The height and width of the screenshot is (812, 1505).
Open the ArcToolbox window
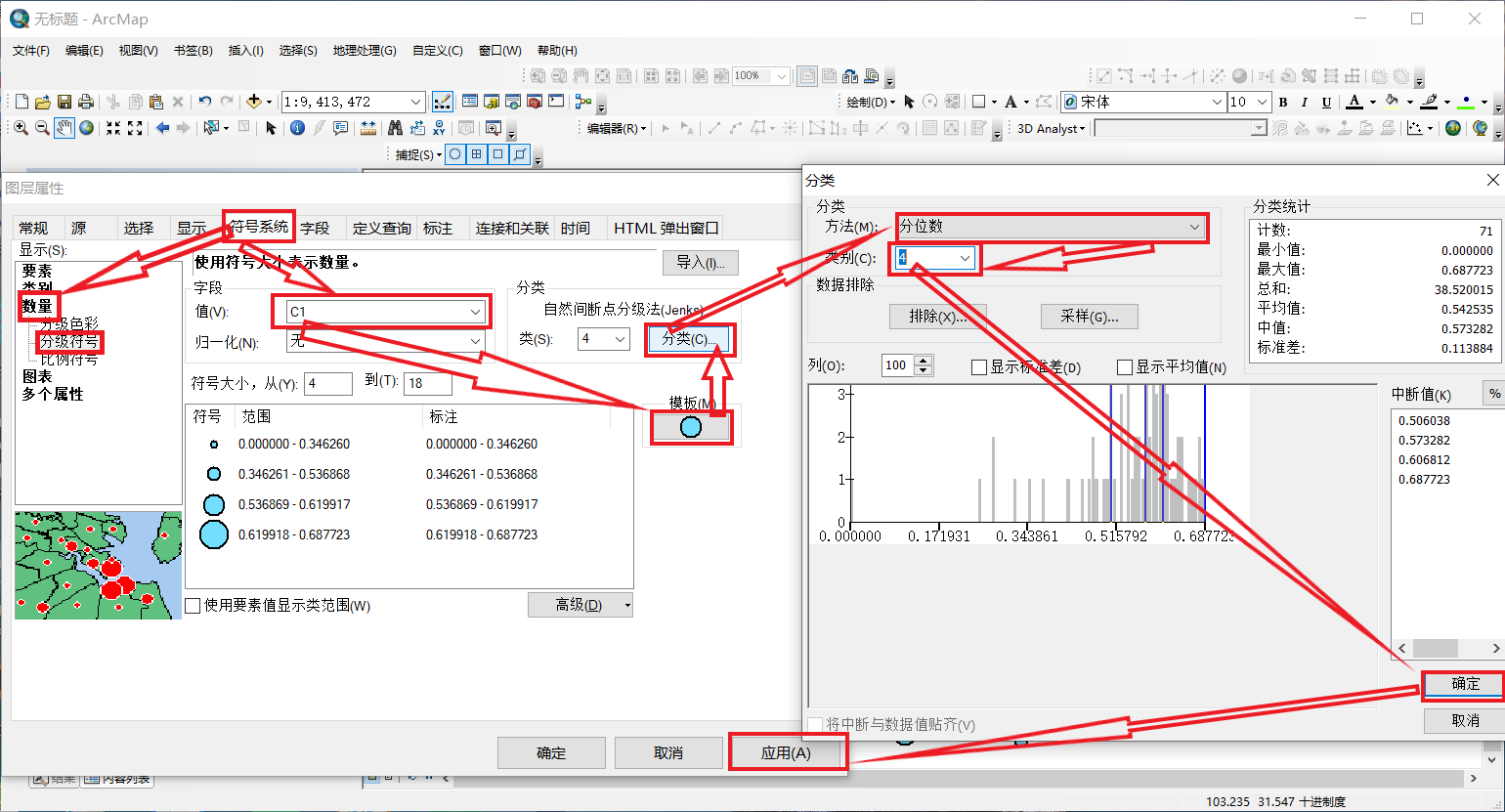click(535, 102)
